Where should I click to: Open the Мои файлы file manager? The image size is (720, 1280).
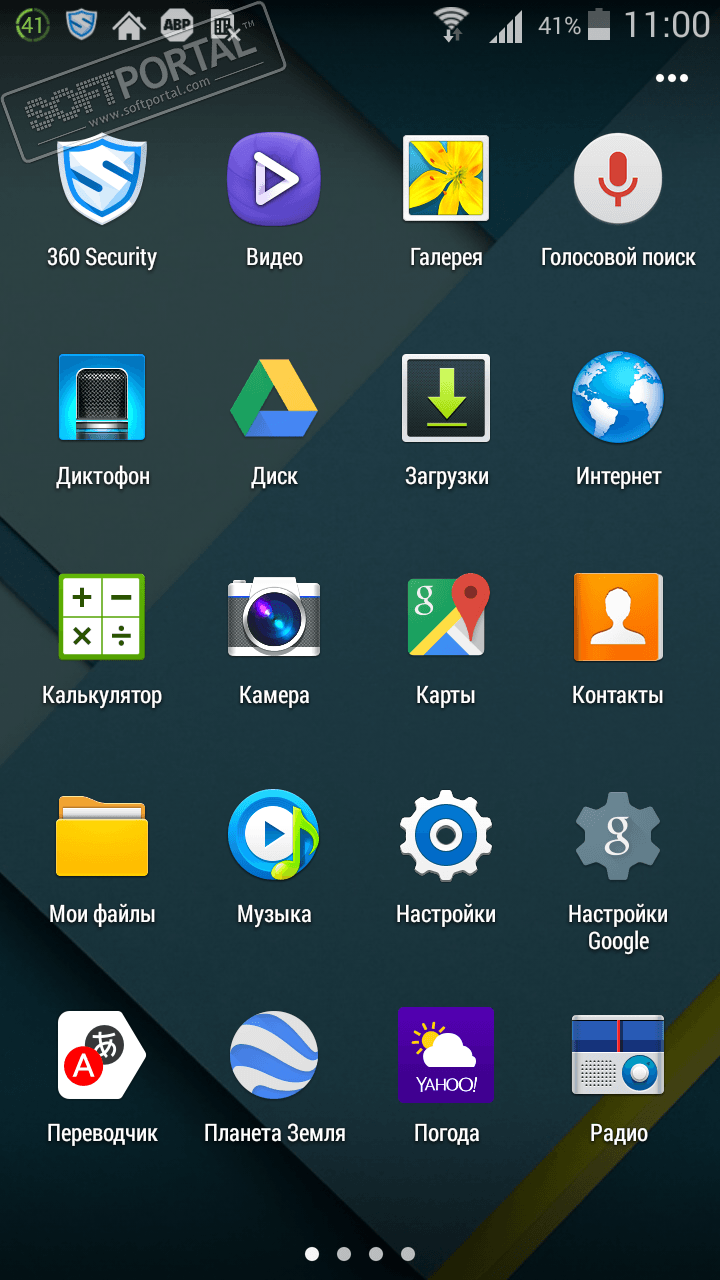(x=102, y=835)
